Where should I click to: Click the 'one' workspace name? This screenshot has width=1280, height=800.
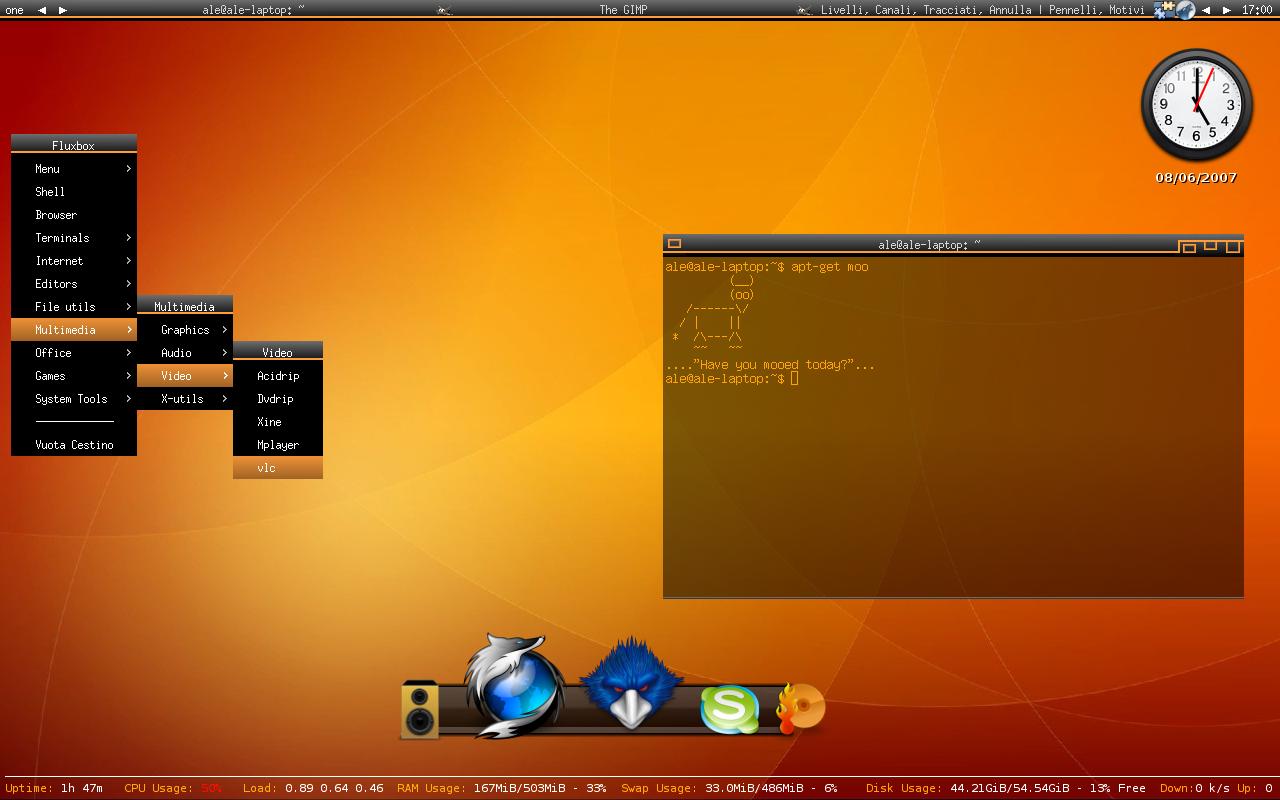15,10
